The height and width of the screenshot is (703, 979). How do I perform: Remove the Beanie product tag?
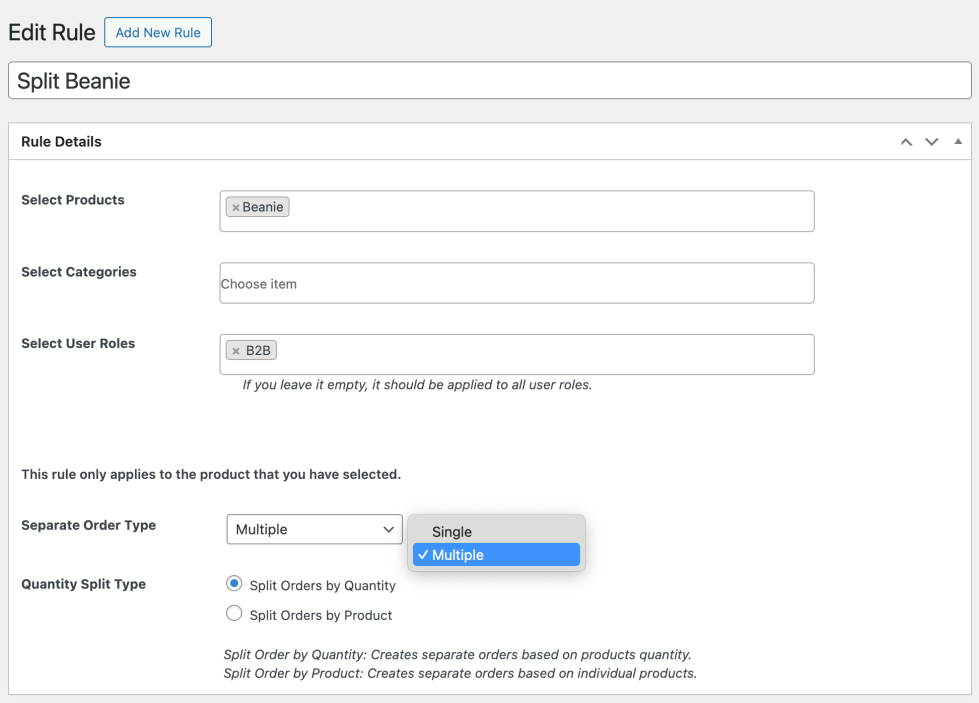pyautogui.click(x=236, y=208)
